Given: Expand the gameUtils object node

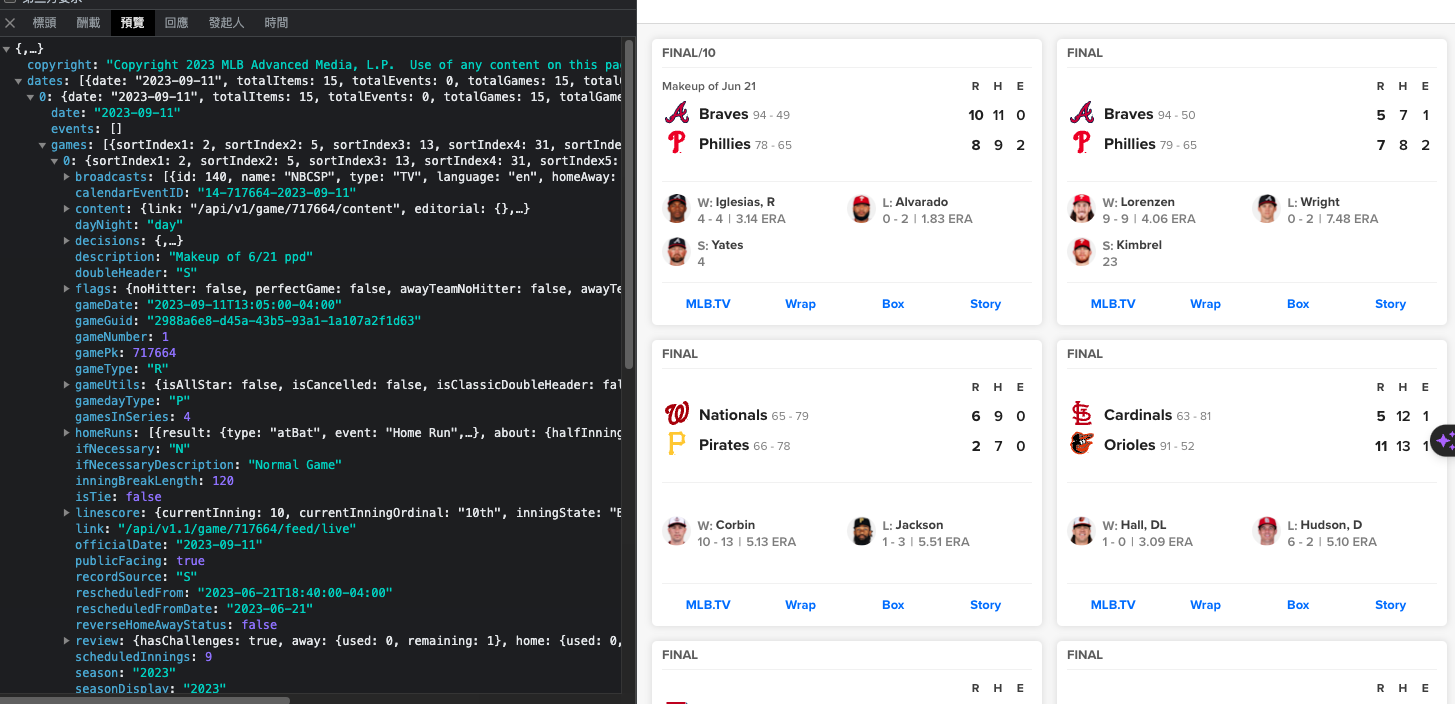Looking at the screenshot, I should (67, 385).
